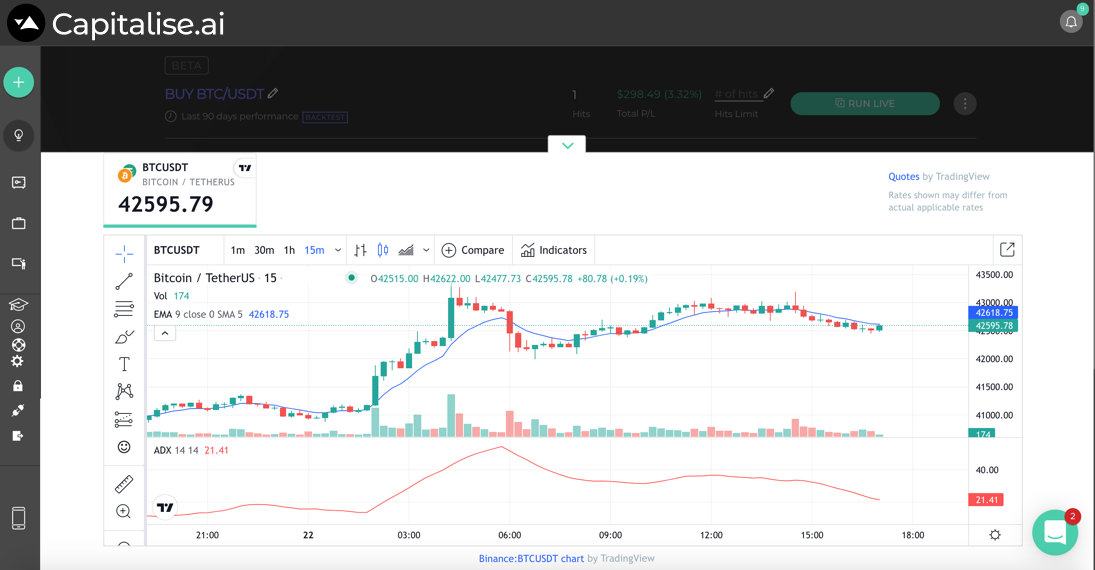Open chart in fullscreen popup

tap(1007, 250)
